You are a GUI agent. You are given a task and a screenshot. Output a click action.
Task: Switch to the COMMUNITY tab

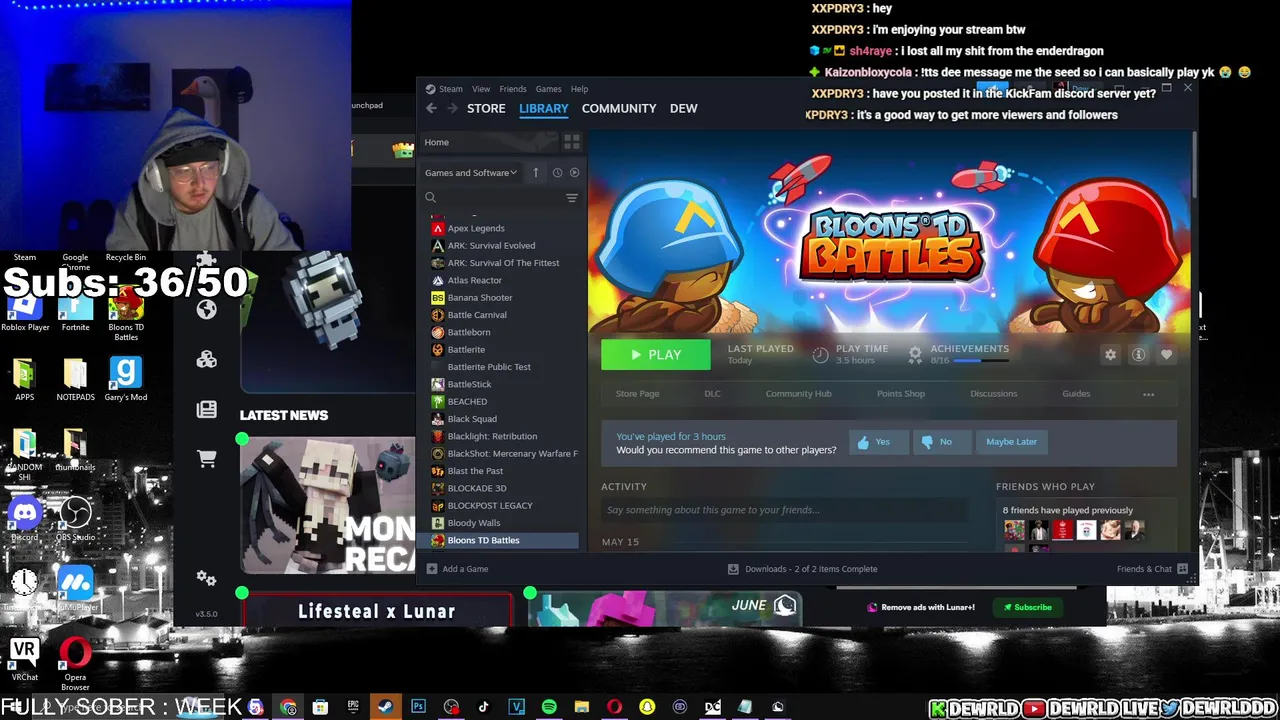[x=619, y=108]
